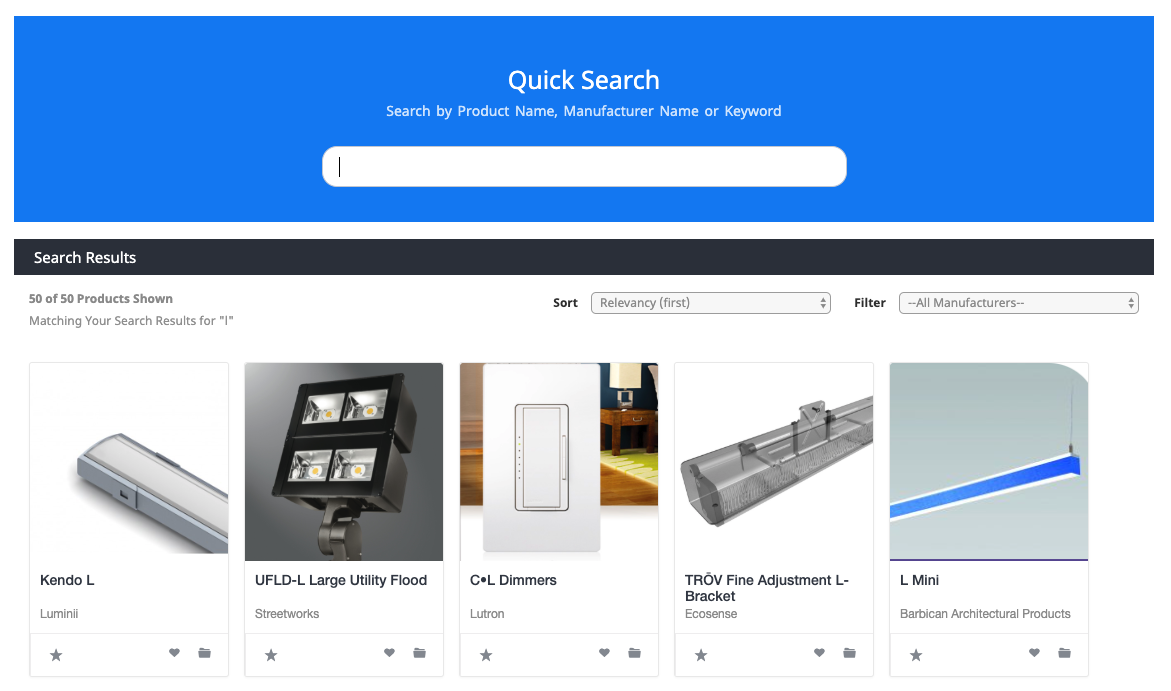Click heart icon on L Mini card

point(1034,652)
